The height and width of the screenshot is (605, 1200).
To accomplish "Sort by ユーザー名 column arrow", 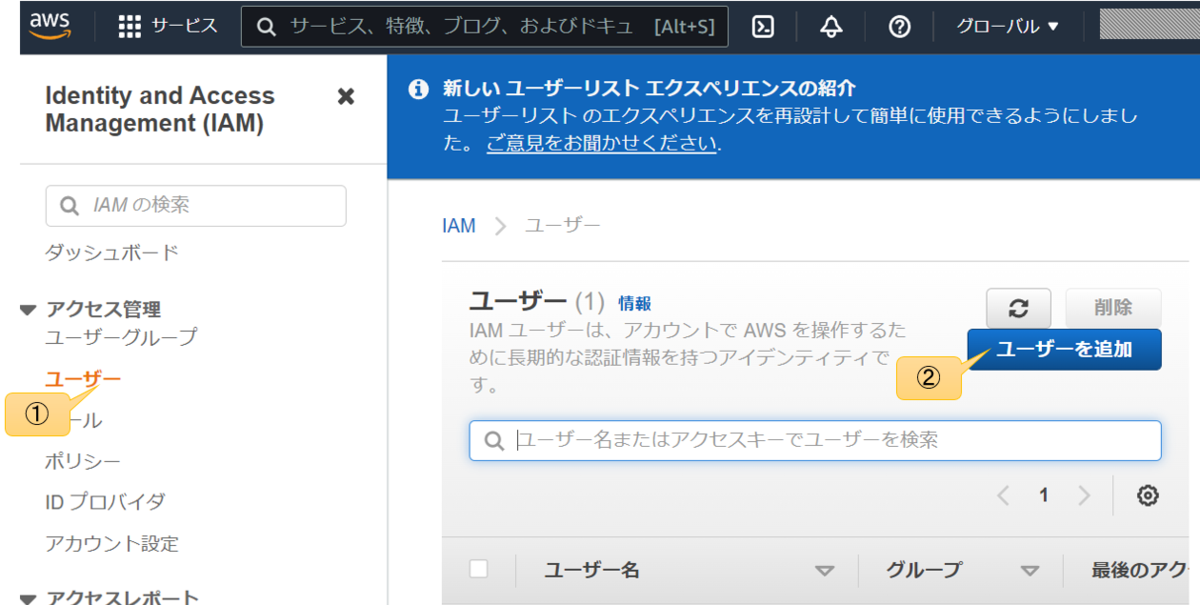I will [x=824, y=571].
